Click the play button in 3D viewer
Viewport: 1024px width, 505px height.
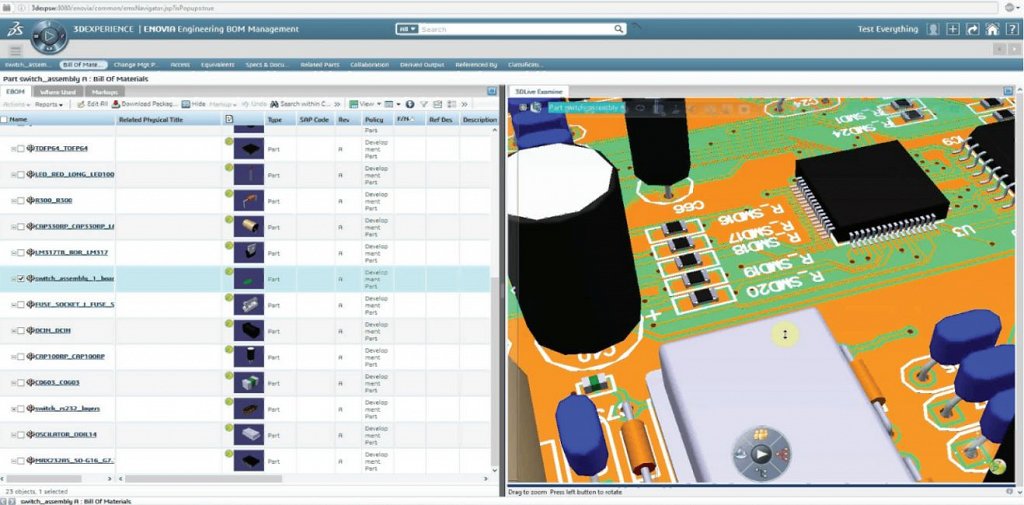[761, 453]
